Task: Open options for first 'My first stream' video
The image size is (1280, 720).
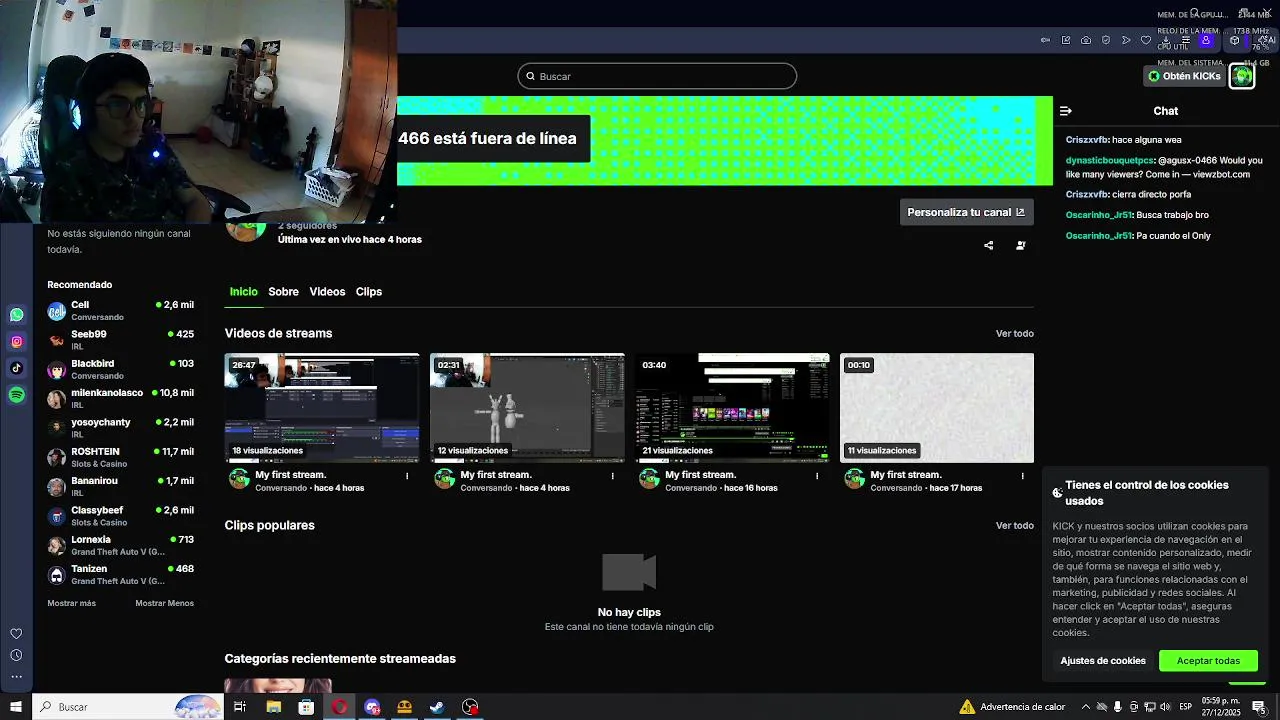Action: tap(407, 476)
